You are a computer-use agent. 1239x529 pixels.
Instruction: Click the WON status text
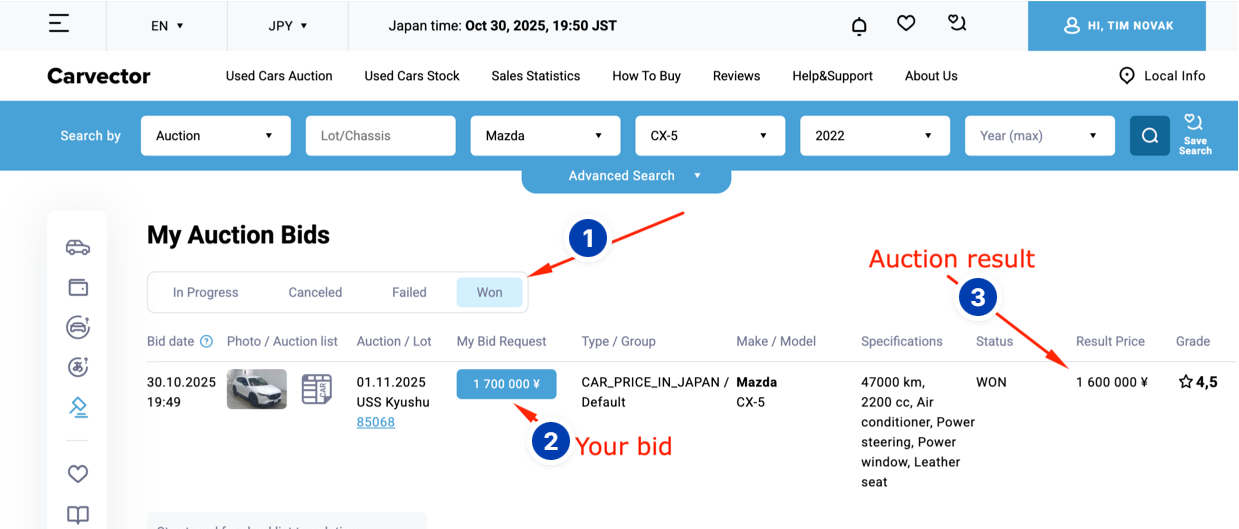pos(991,382)
